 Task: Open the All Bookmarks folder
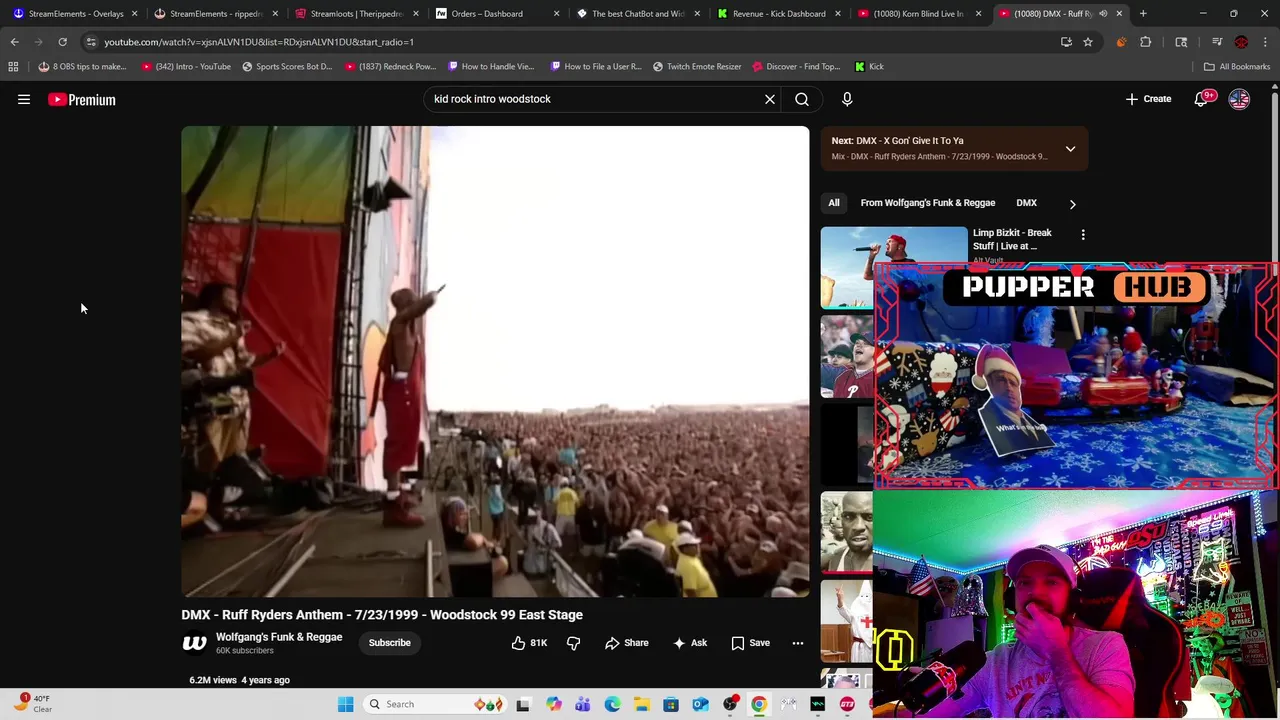point(1237,66)
